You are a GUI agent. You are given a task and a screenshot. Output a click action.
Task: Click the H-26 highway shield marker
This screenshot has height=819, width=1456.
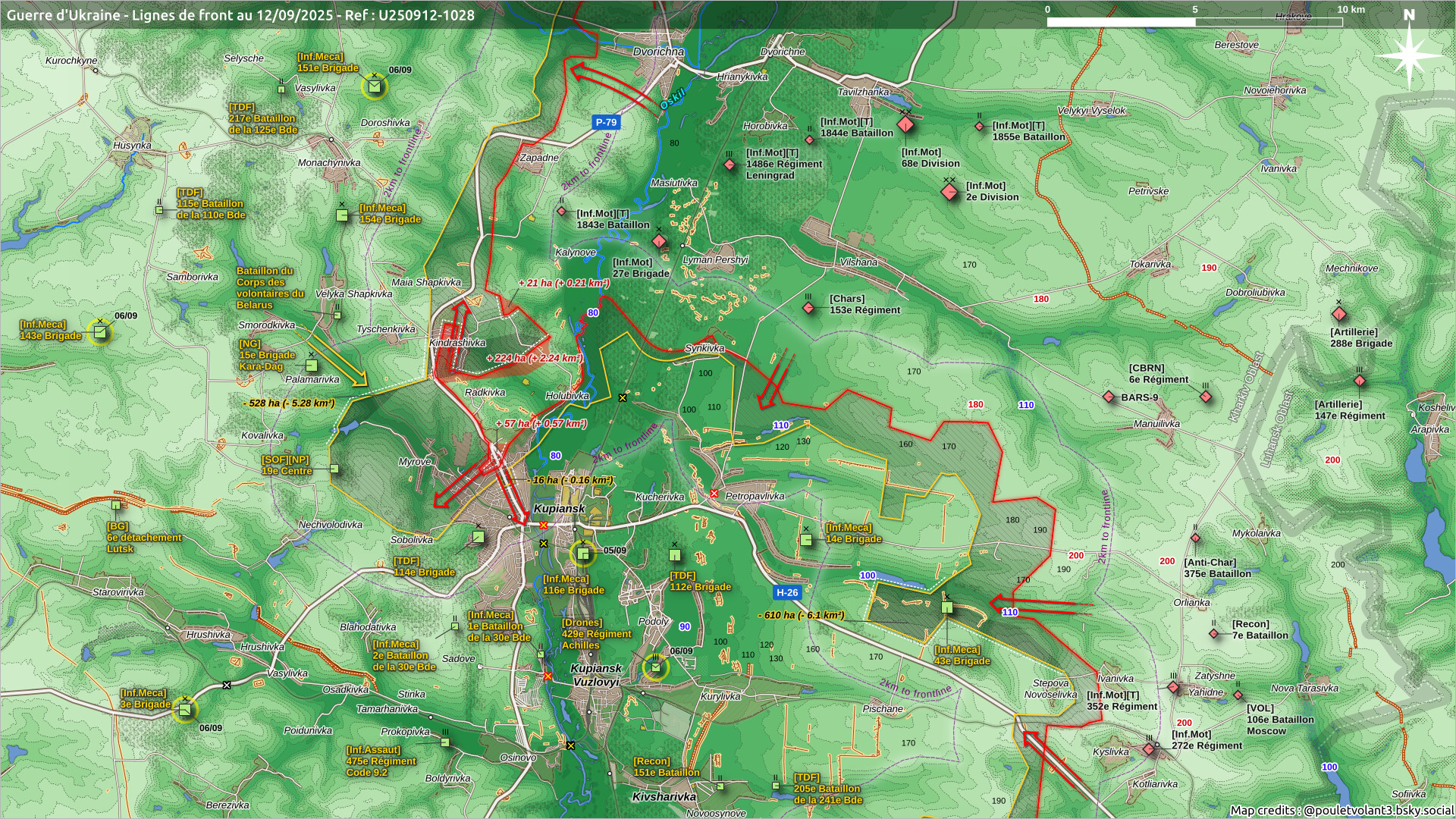tap(786, 592)
